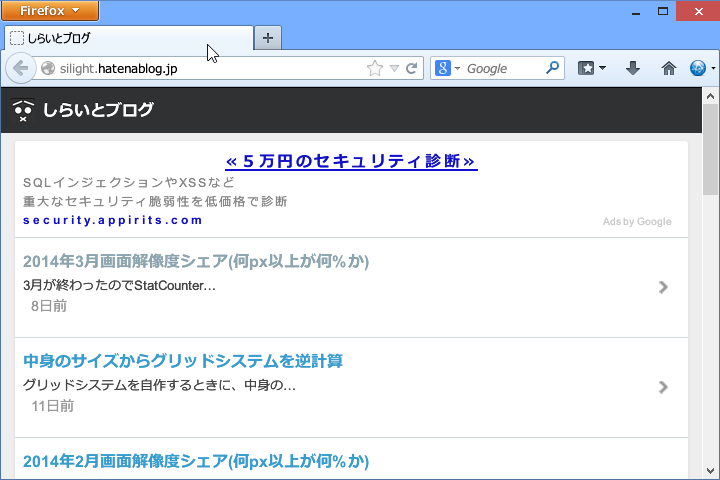Expand the bookmarks button dropdown arrow
720x480 pixels.
point(602,68)
